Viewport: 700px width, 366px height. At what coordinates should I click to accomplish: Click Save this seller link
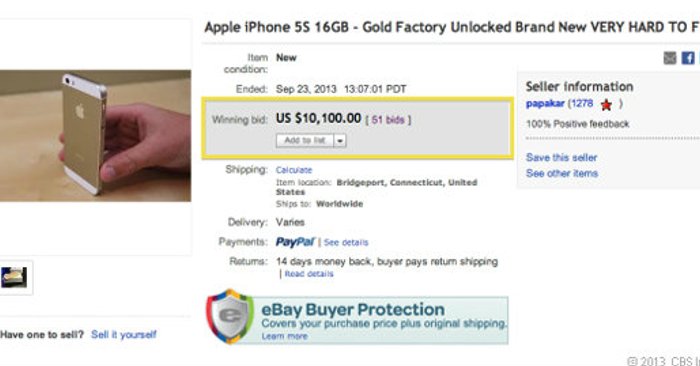(x=562, y=157)
